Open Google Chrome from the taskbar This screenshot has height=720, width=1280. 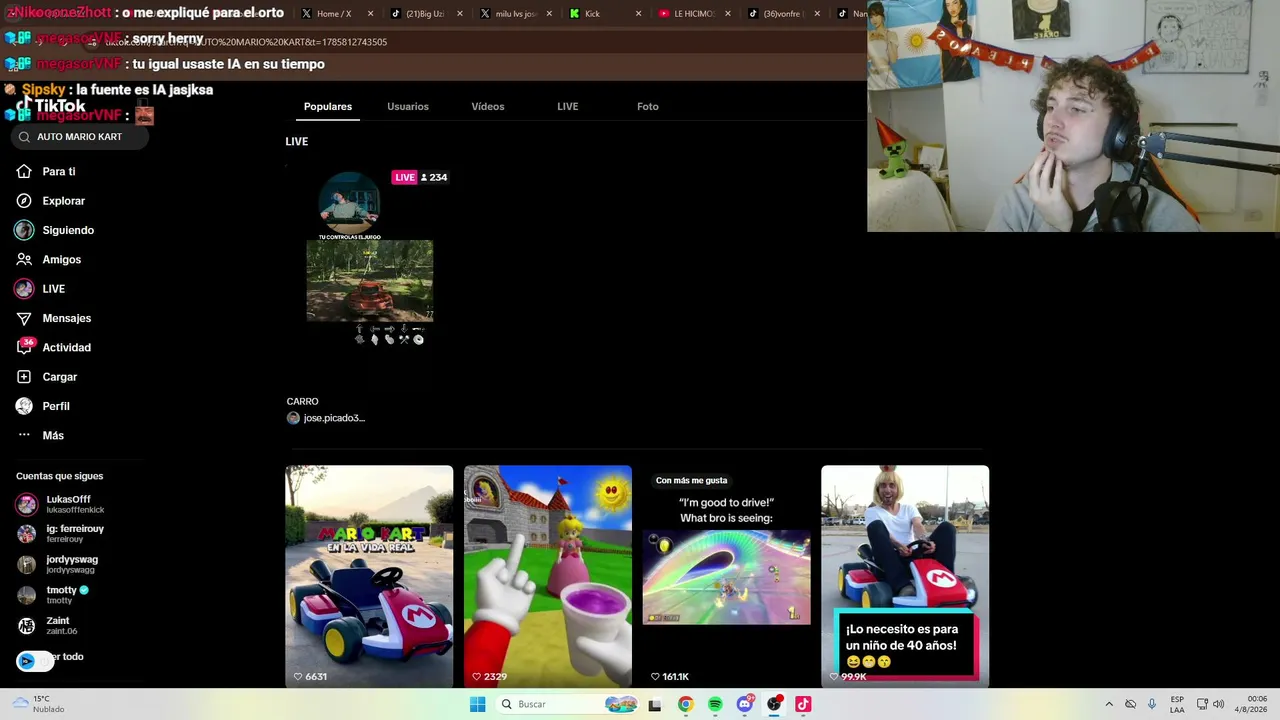click(685, 704)
